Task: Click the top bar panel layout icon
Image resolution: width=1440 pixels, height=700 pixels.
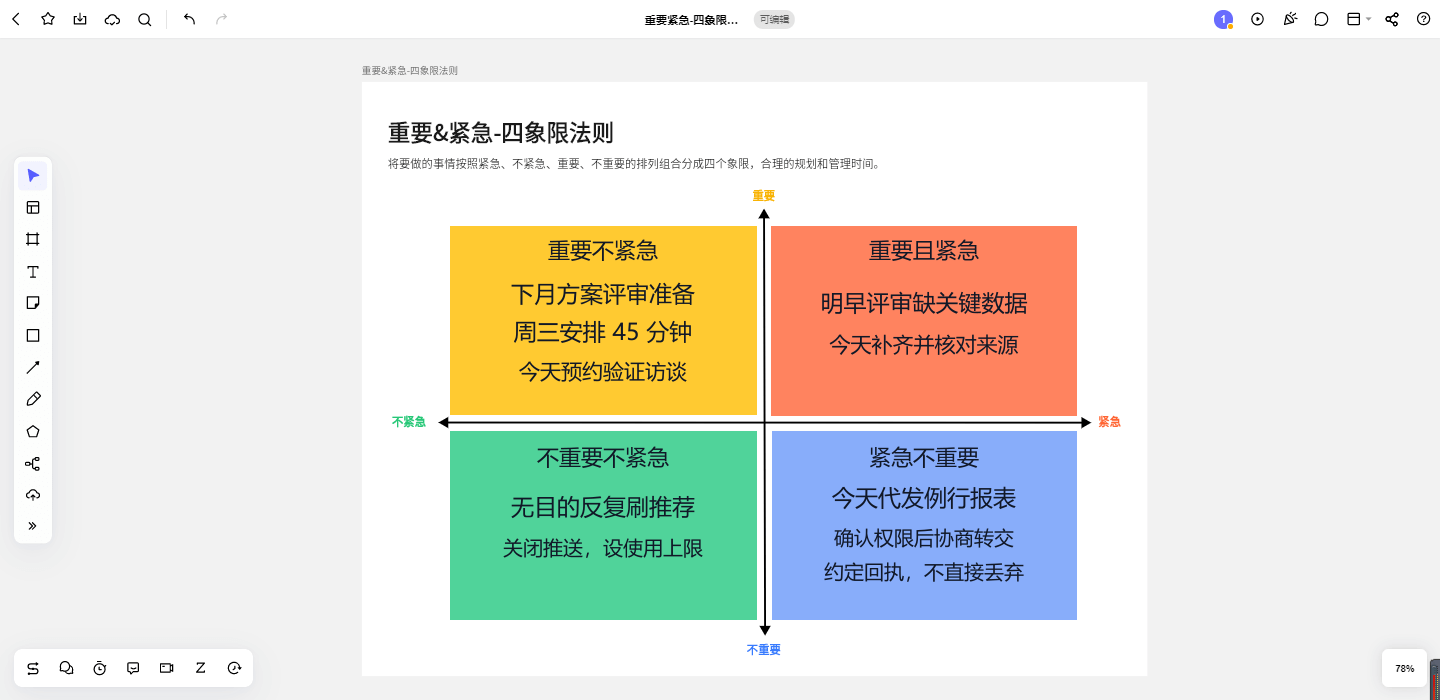Action: [x=1354, y=19]
